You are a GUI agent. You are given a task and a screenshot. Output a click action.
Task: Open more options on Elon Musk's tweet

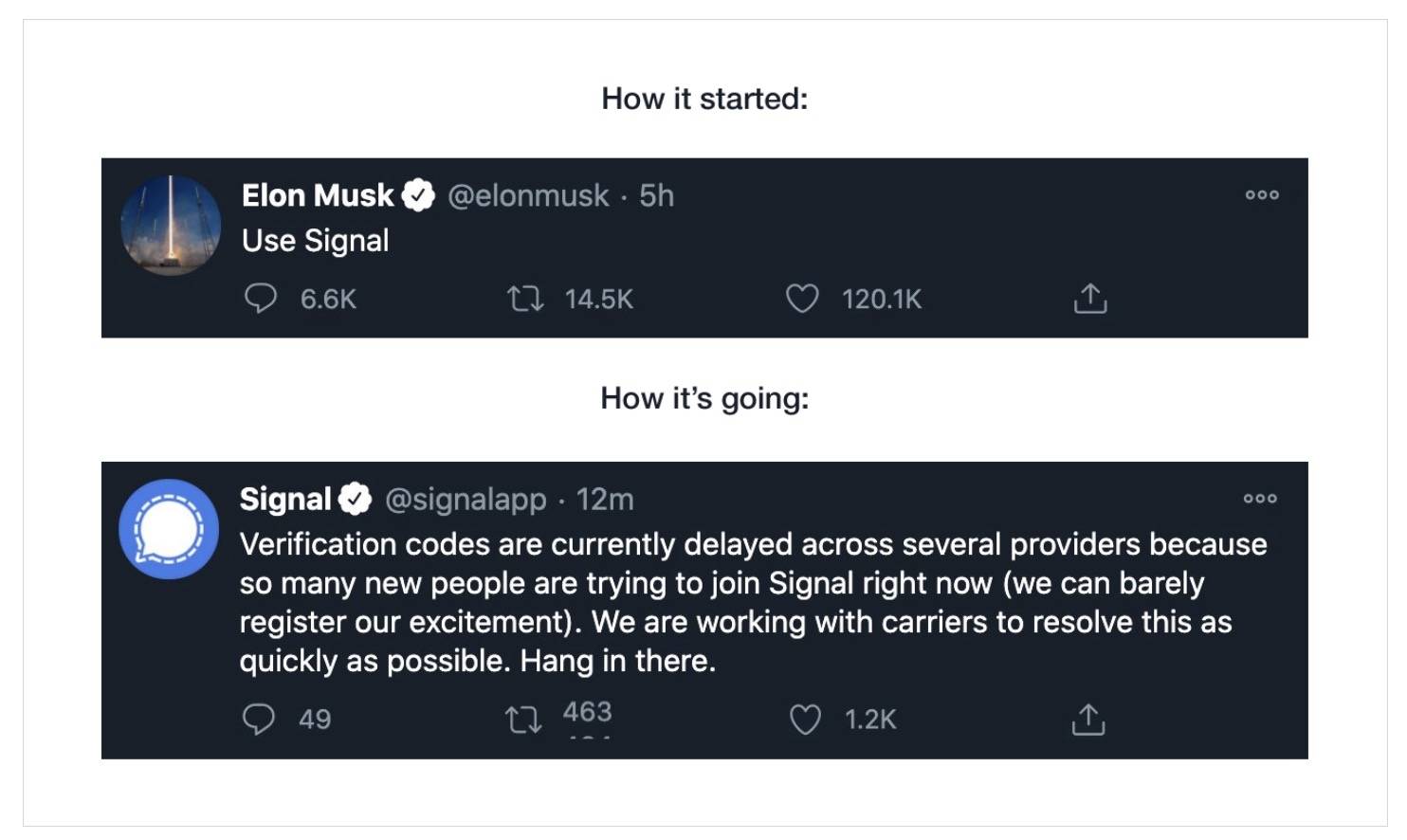tap(1262, 195)
